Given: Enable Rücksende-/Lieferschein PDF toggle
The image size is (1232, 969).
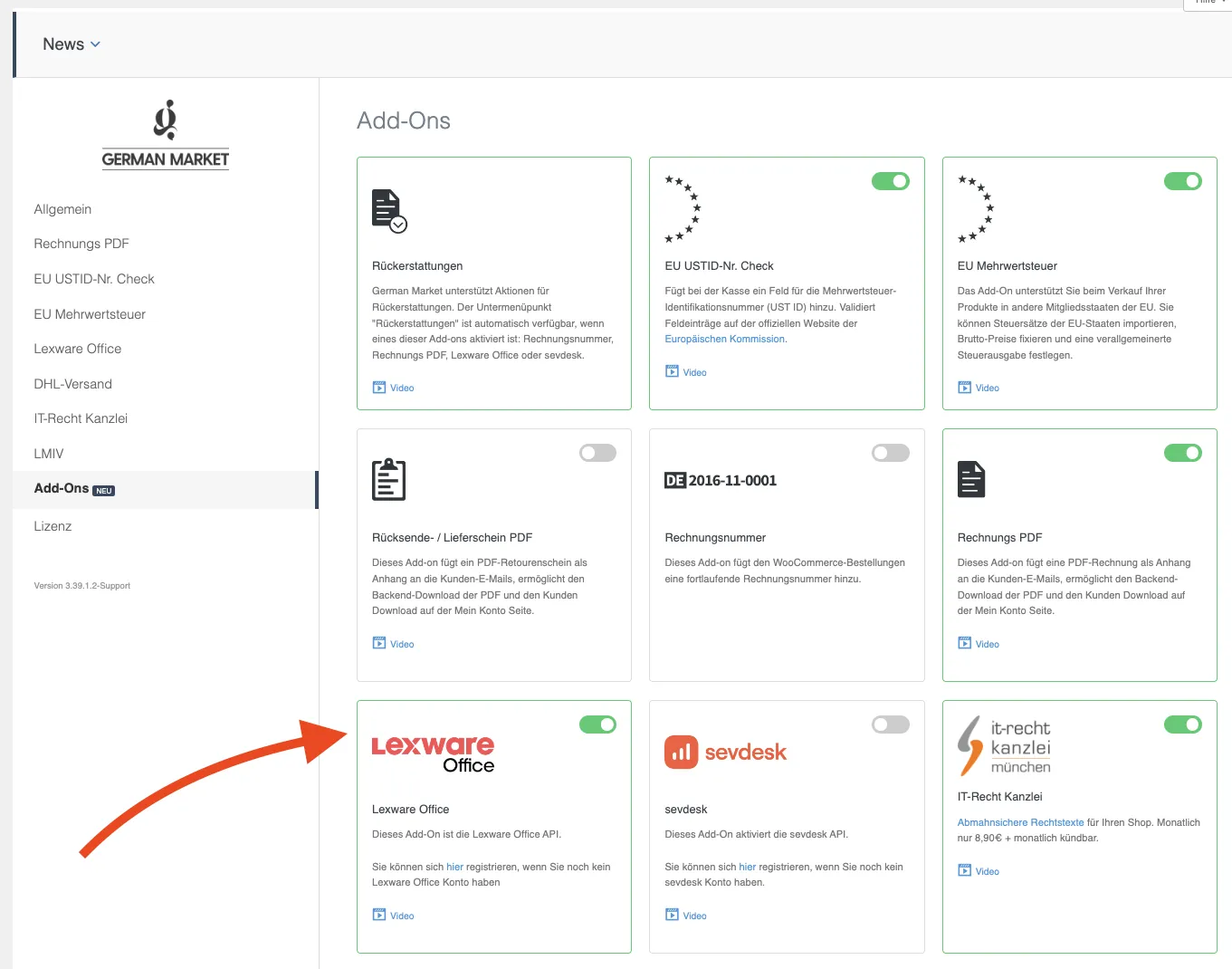Looking at the screenshot, I should pos(597,453).
